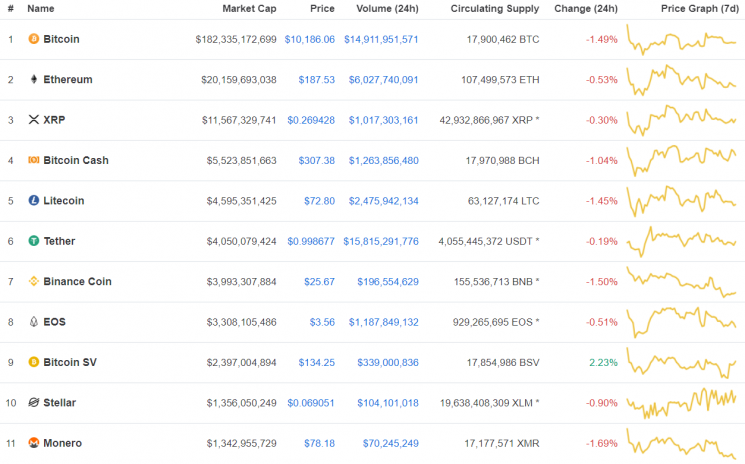Click EOS price $3.56
745x464 pixels.
pyautogui.click(x=322, y=322)
